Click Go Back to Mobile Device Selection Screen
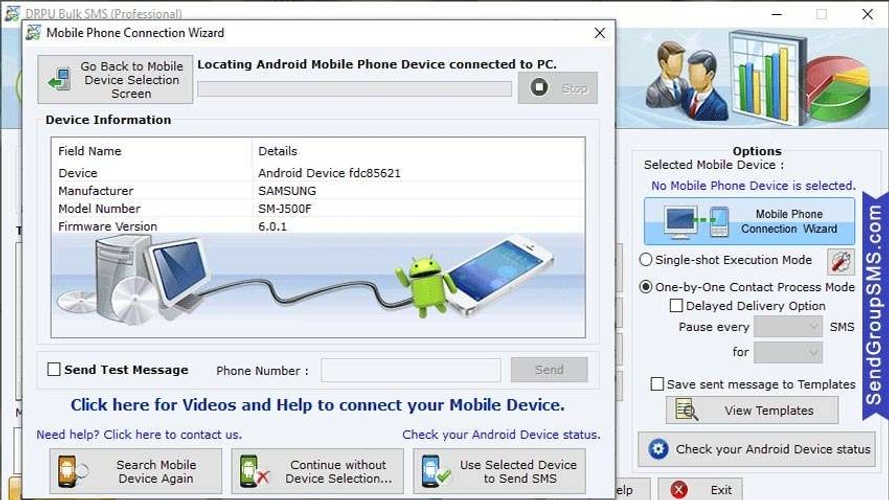 click(115, 79)
